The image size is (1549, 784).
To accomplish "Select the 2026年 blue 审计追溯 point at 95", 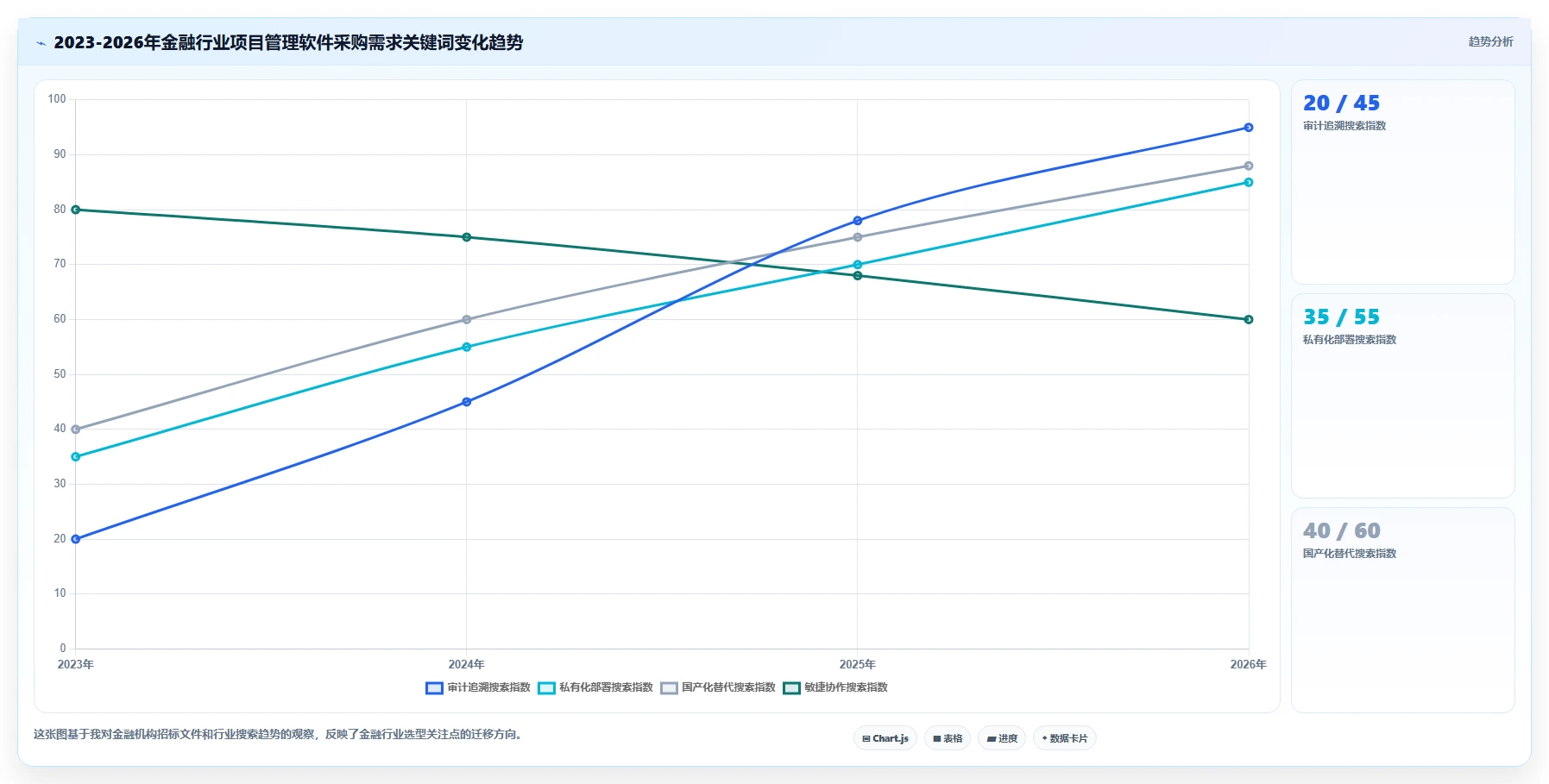I will 1249,128.
